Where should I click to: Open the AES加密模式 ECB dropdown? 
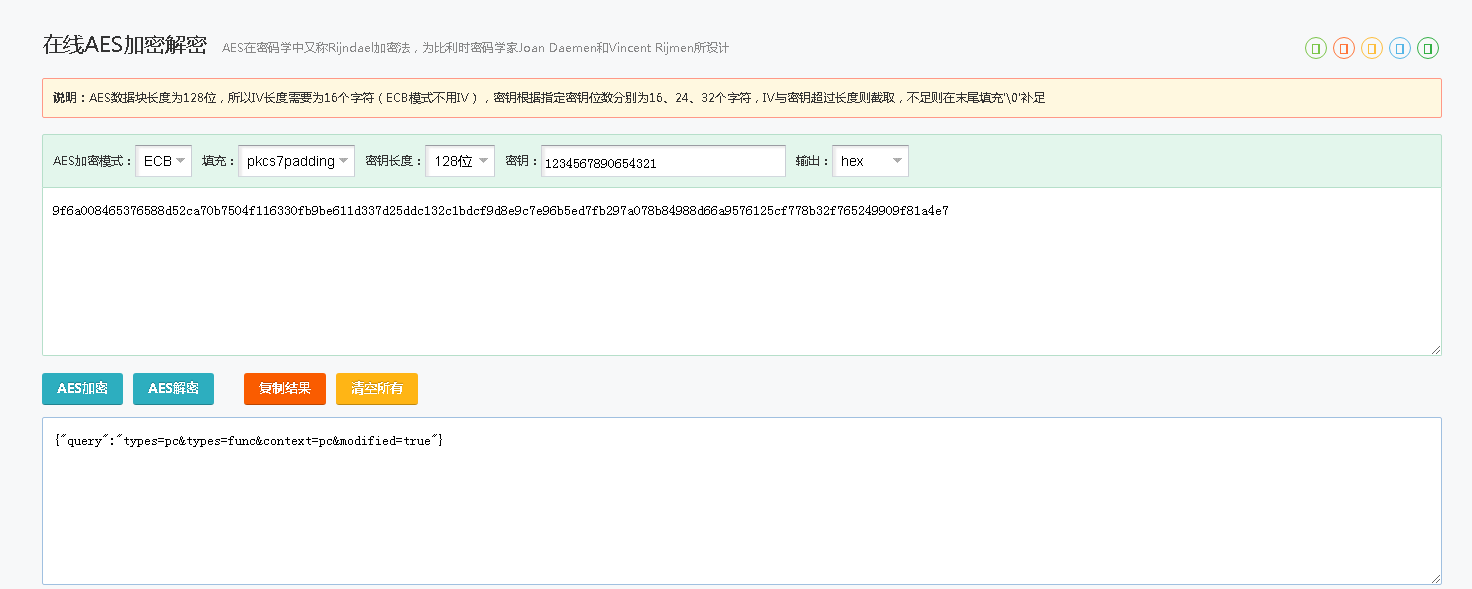pyautogui.click(x=164, y=161)
